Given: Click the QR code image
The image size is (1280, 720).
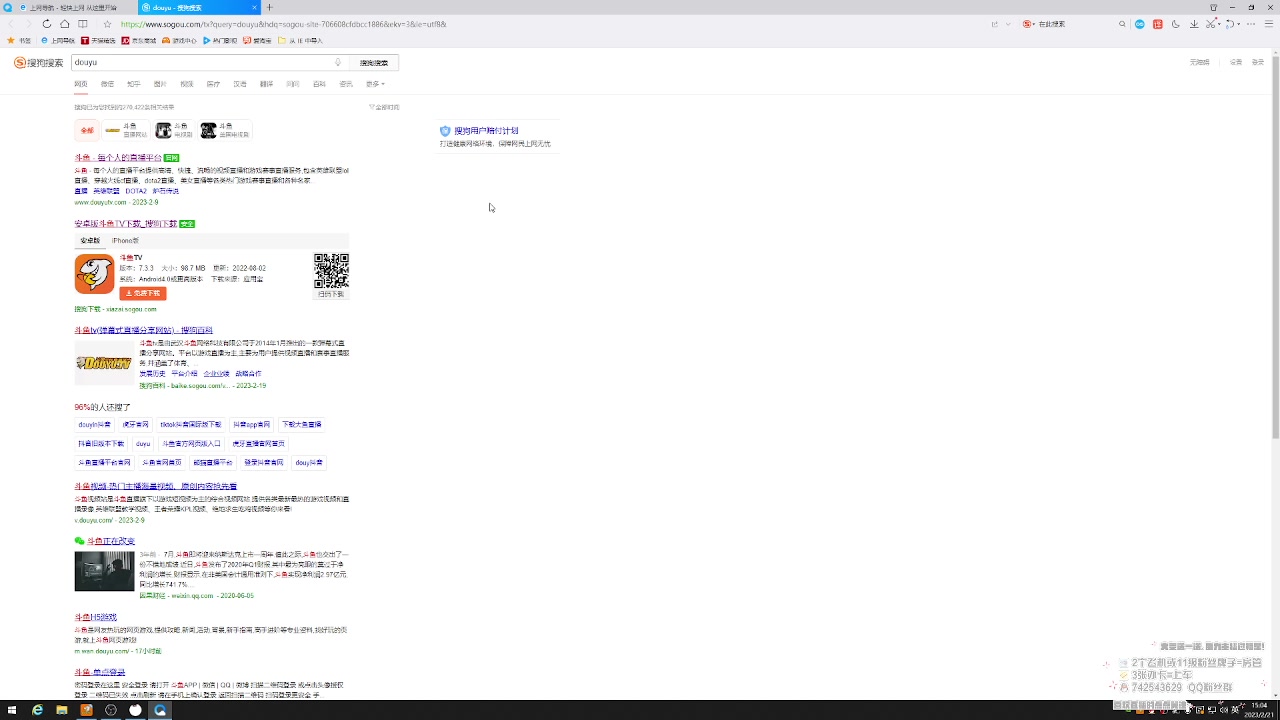Looking at the screenshot, I should point(331,271).
